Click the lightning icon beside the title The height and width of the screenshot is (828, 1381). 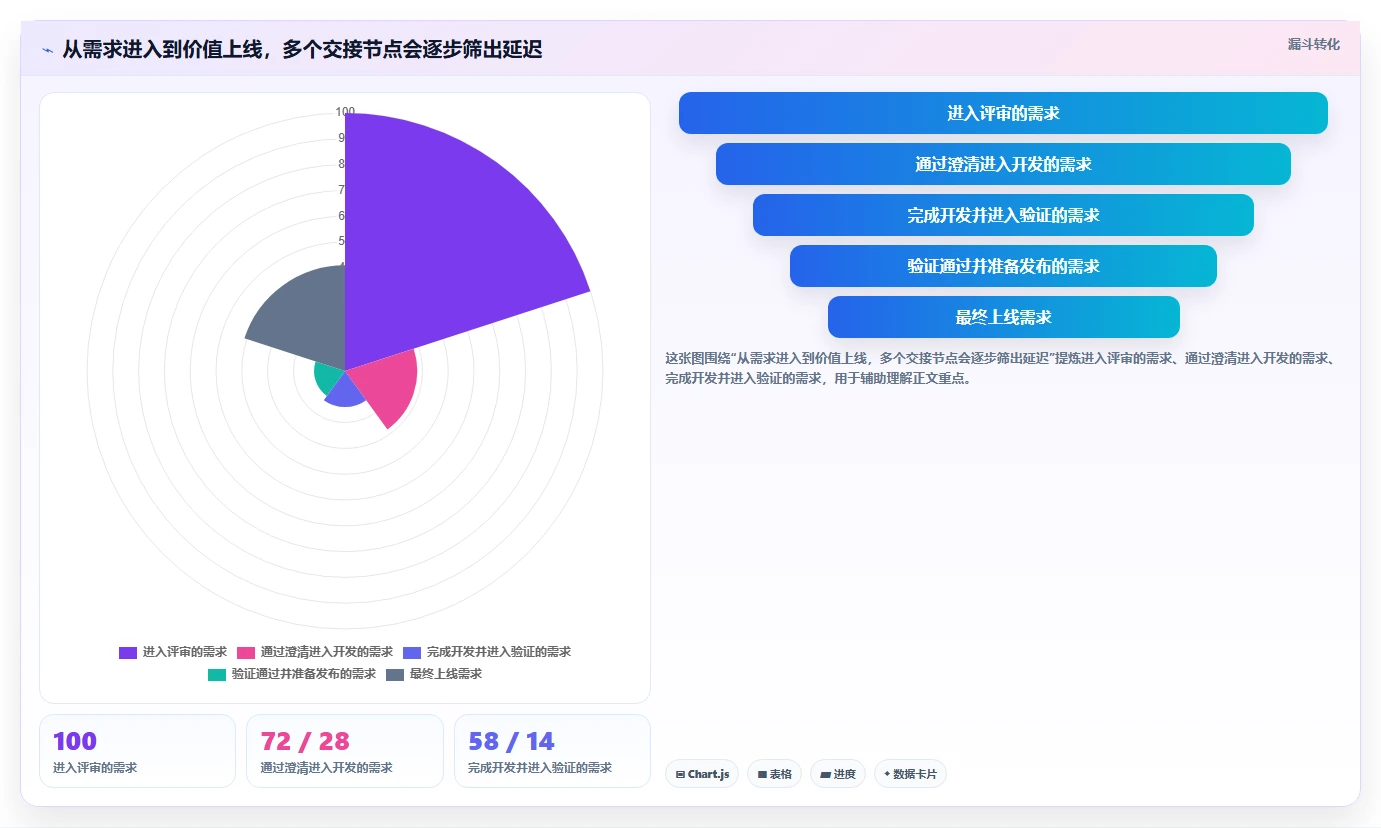pos(47,50)
